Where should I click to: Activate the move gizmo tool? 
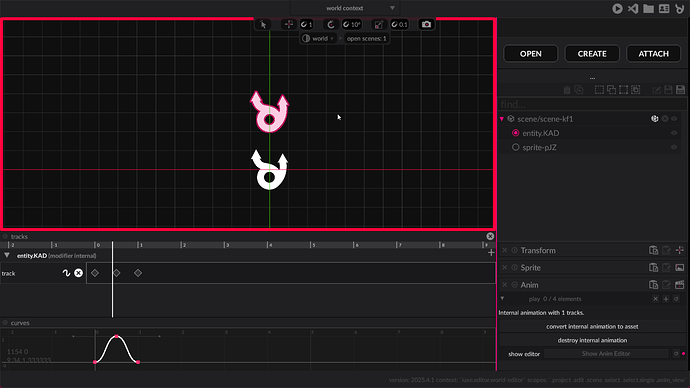click(289, 25)
